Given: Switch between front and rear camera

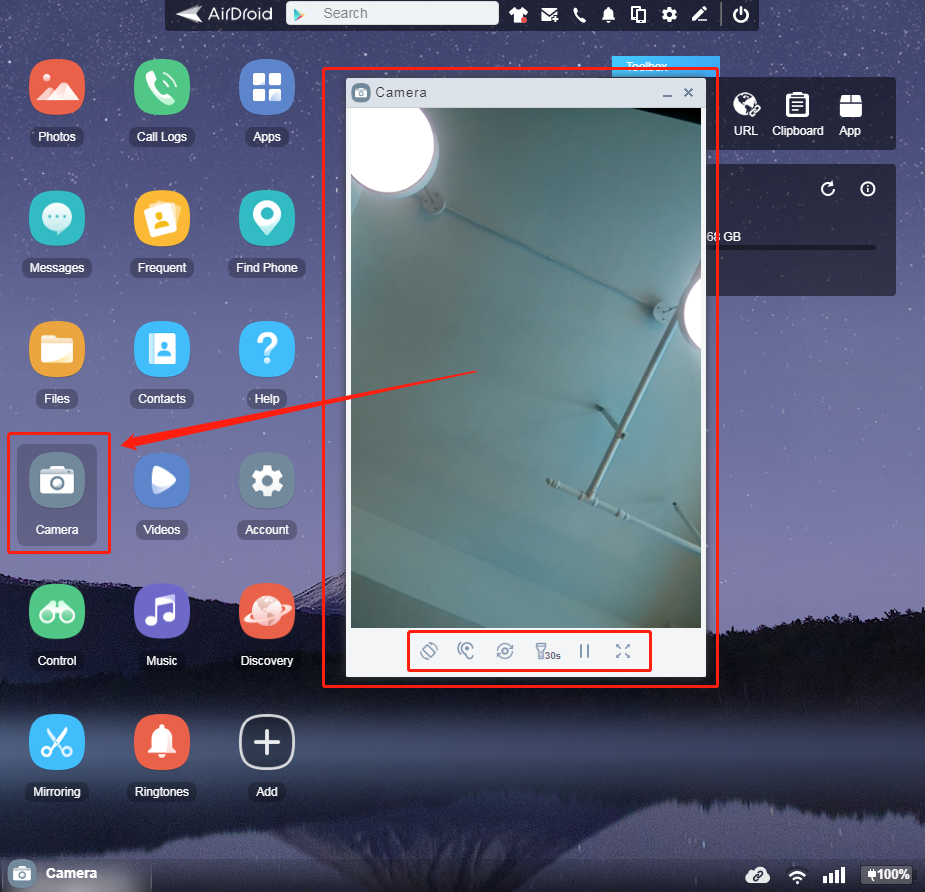Looking at the screenshot, I should point(505,651).
